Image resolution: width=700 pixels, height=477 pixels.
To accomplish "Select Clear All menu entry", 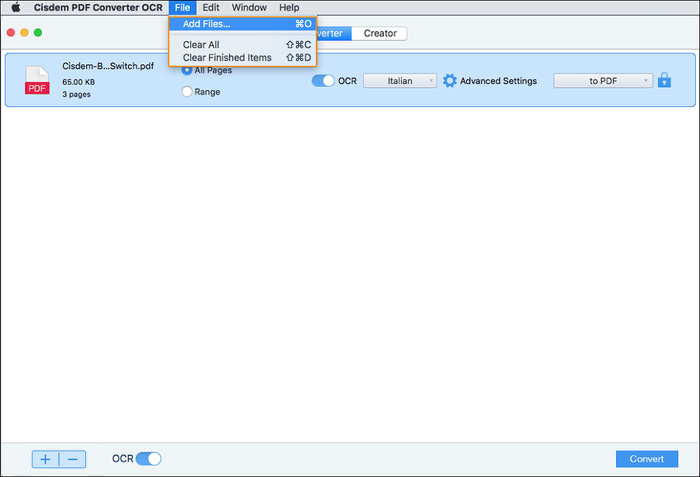I will pyautogui.click(x=201, y=45).
